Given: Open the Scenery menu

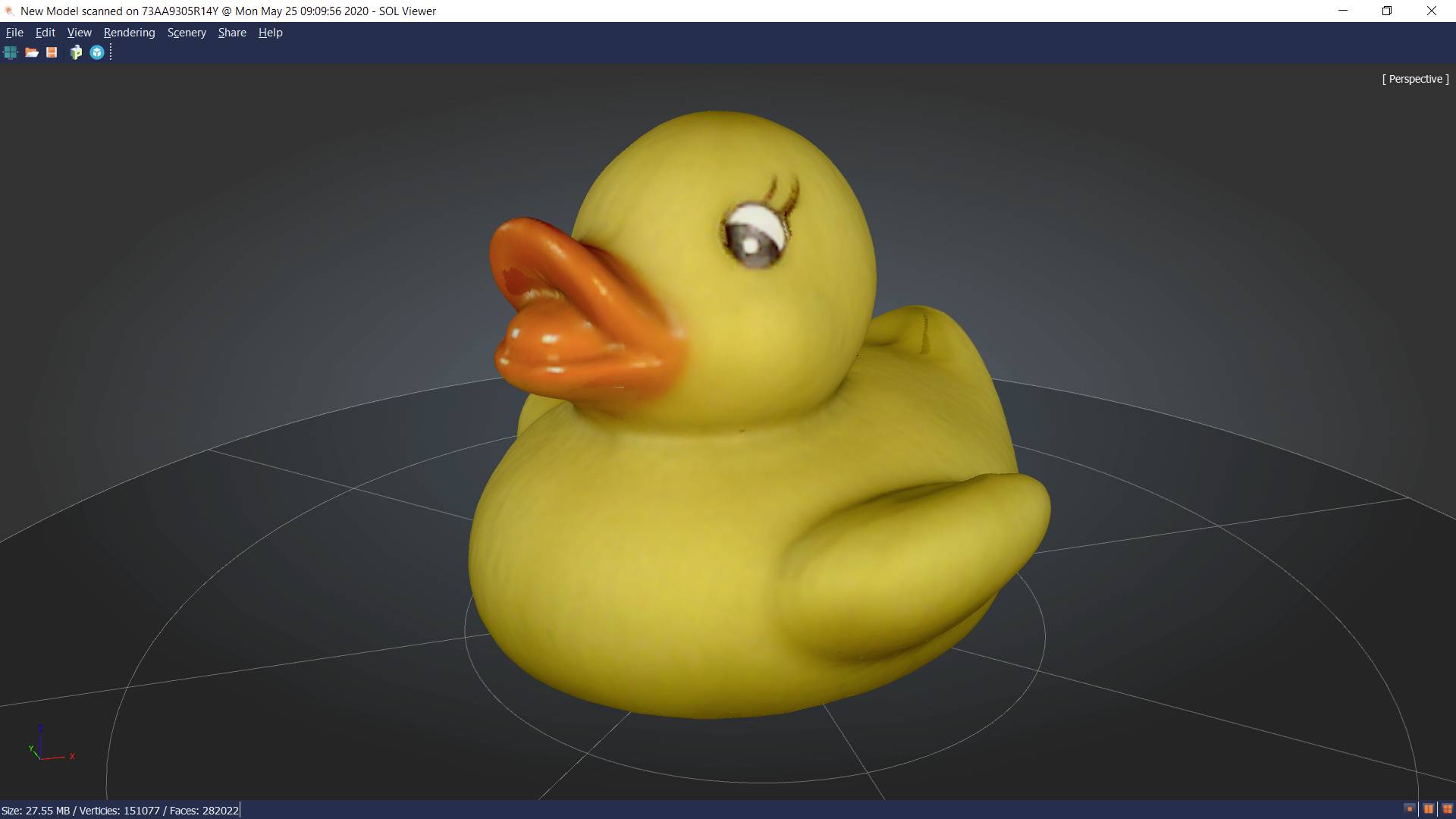Looking at the screenshot, I should coord(186,32).
